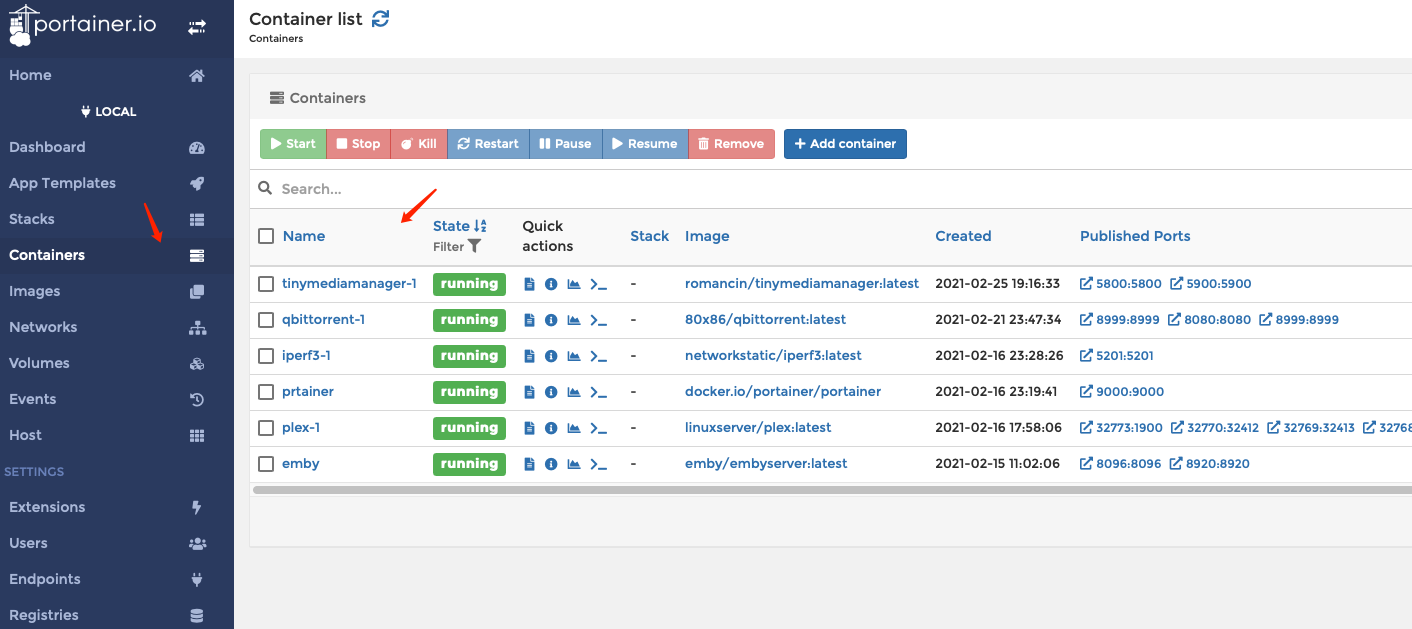The image size is (1412, 629).
Task: Sort containers by State column
Action: click(x=460, y=226)
